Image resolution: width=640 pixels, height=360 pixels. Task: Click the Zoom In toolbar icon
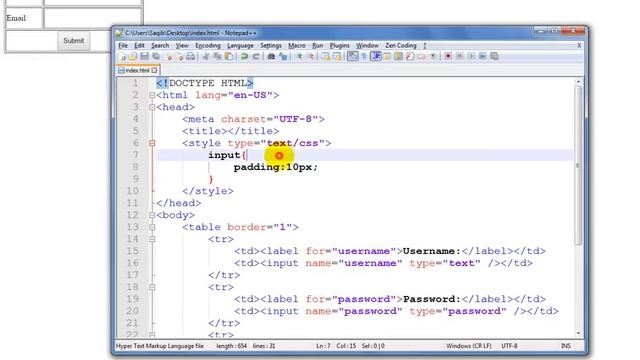(x=299, y=56)
